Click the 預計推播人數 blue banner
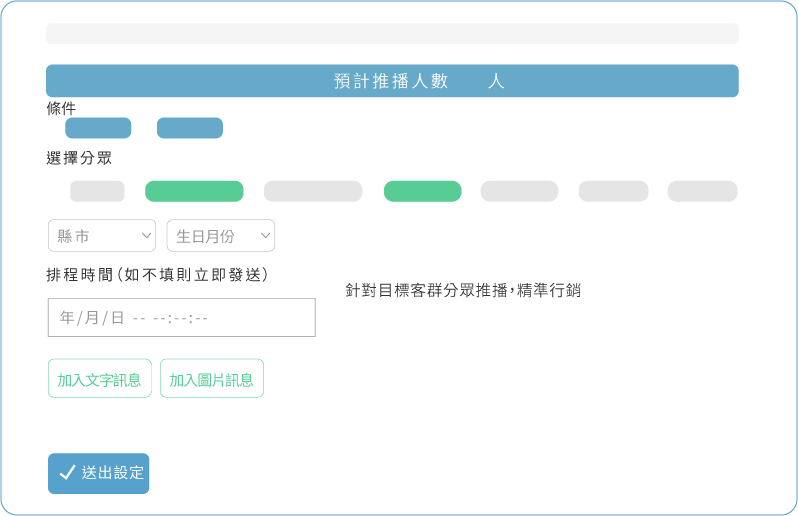Viewport: 798px width, 516px height. 392,81
